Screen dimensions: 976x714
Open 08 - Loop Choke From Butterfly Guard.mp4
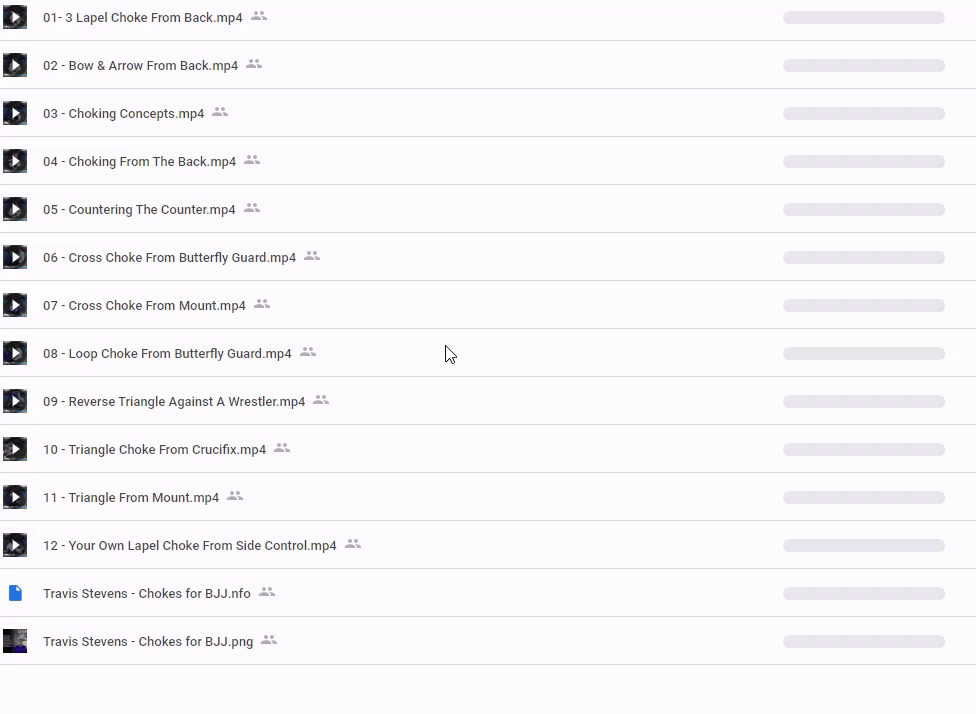pyautogui.click(x=167, y=353)
